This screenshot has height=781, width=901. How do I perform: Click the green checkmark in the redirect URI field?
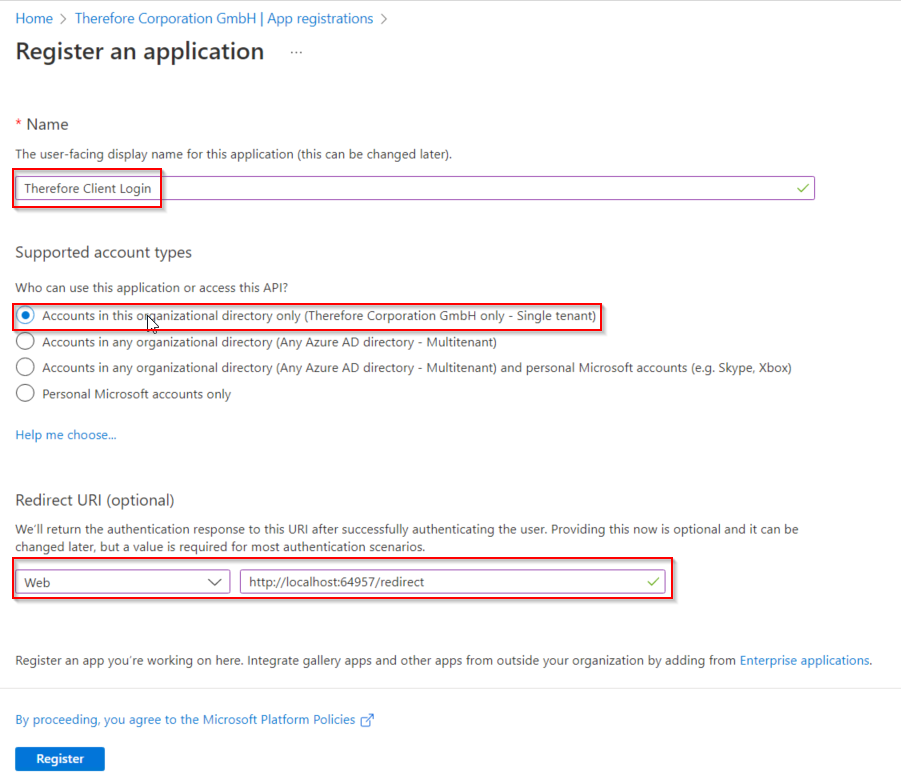point(653,582)
